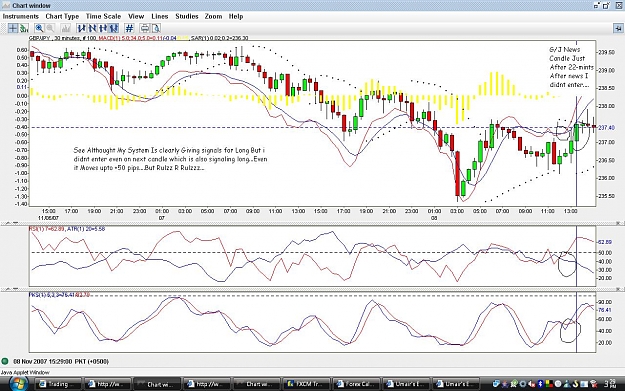Switch to first 'http://w...' taskbar window
Screen dimensions: 625x391
[x=108, y=384]
